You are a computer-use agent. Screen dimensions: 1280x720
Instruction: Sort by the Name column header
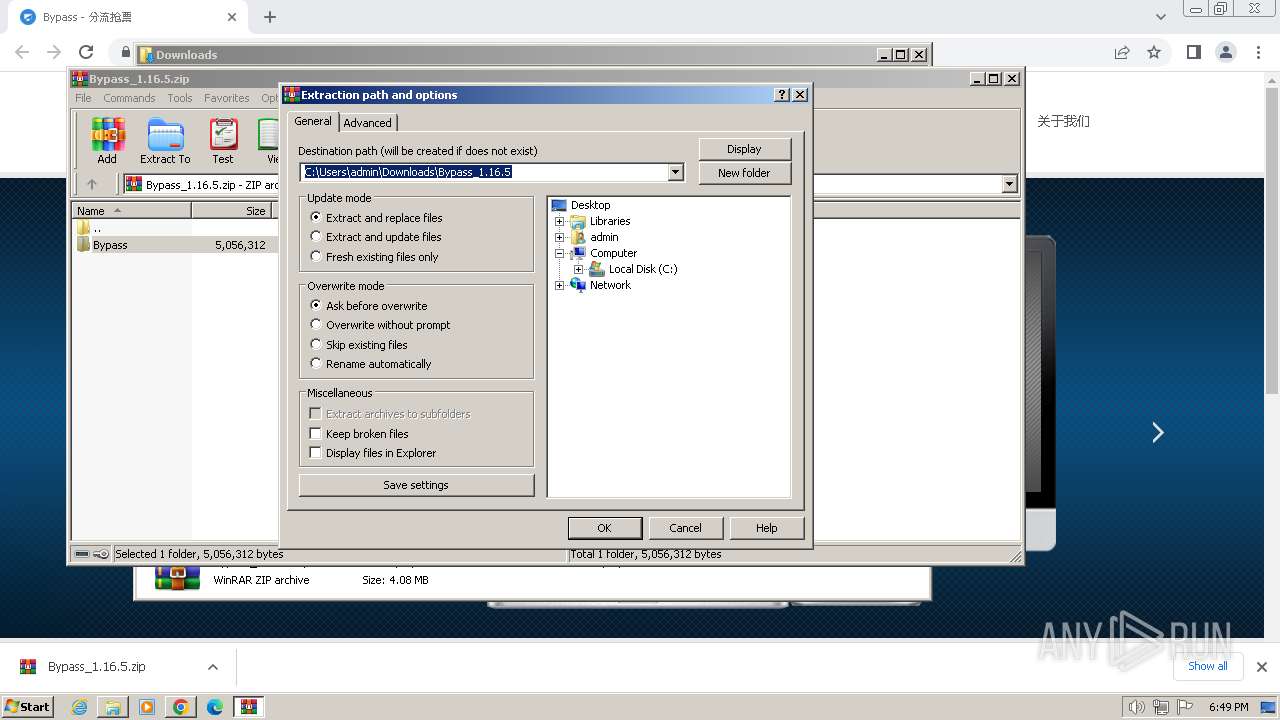pyautogui.click(x=131, y=211)
